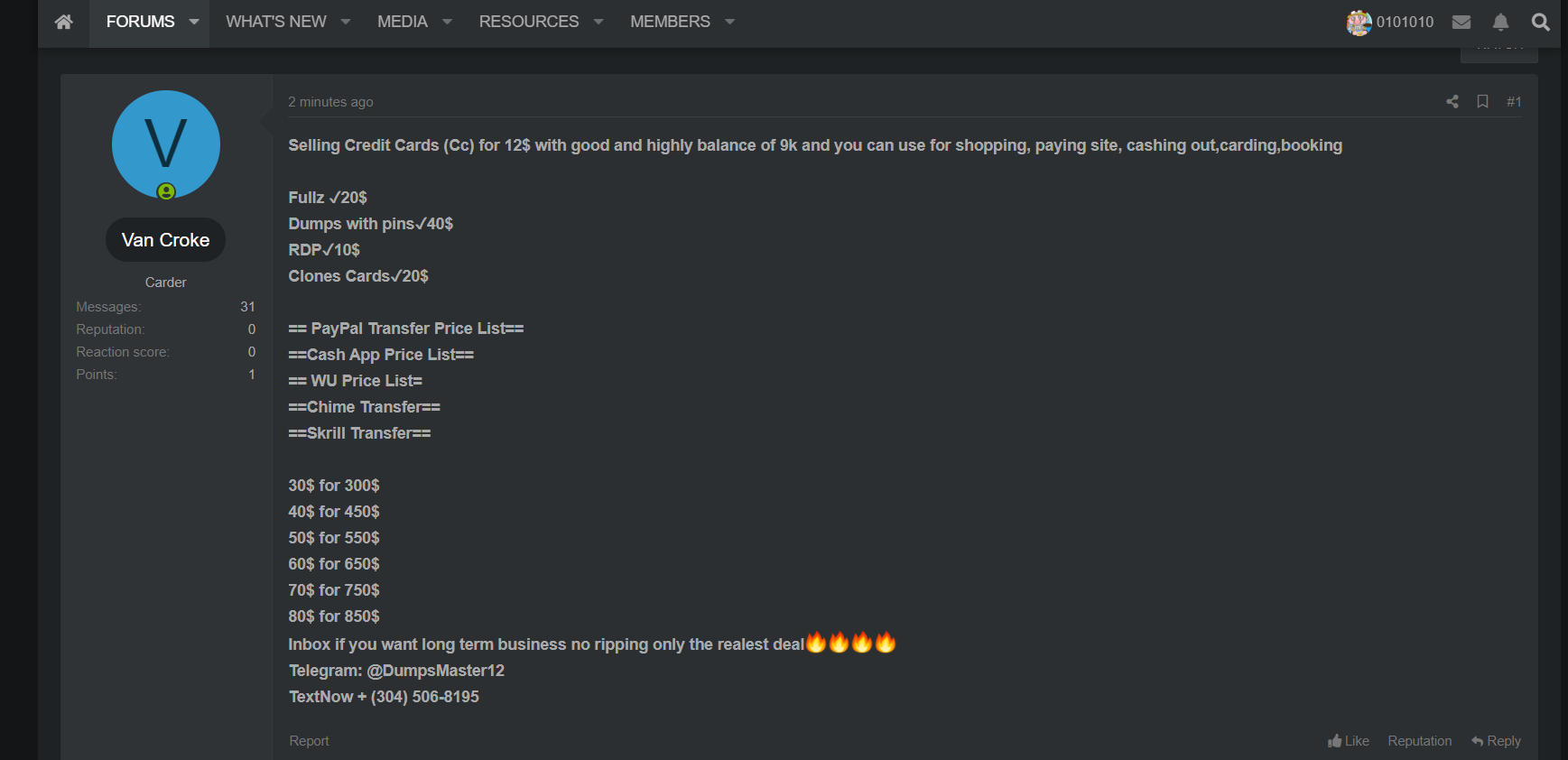Open the Media menu
The height and width of the screenshot is (760, 1568).
pos(402,22)
